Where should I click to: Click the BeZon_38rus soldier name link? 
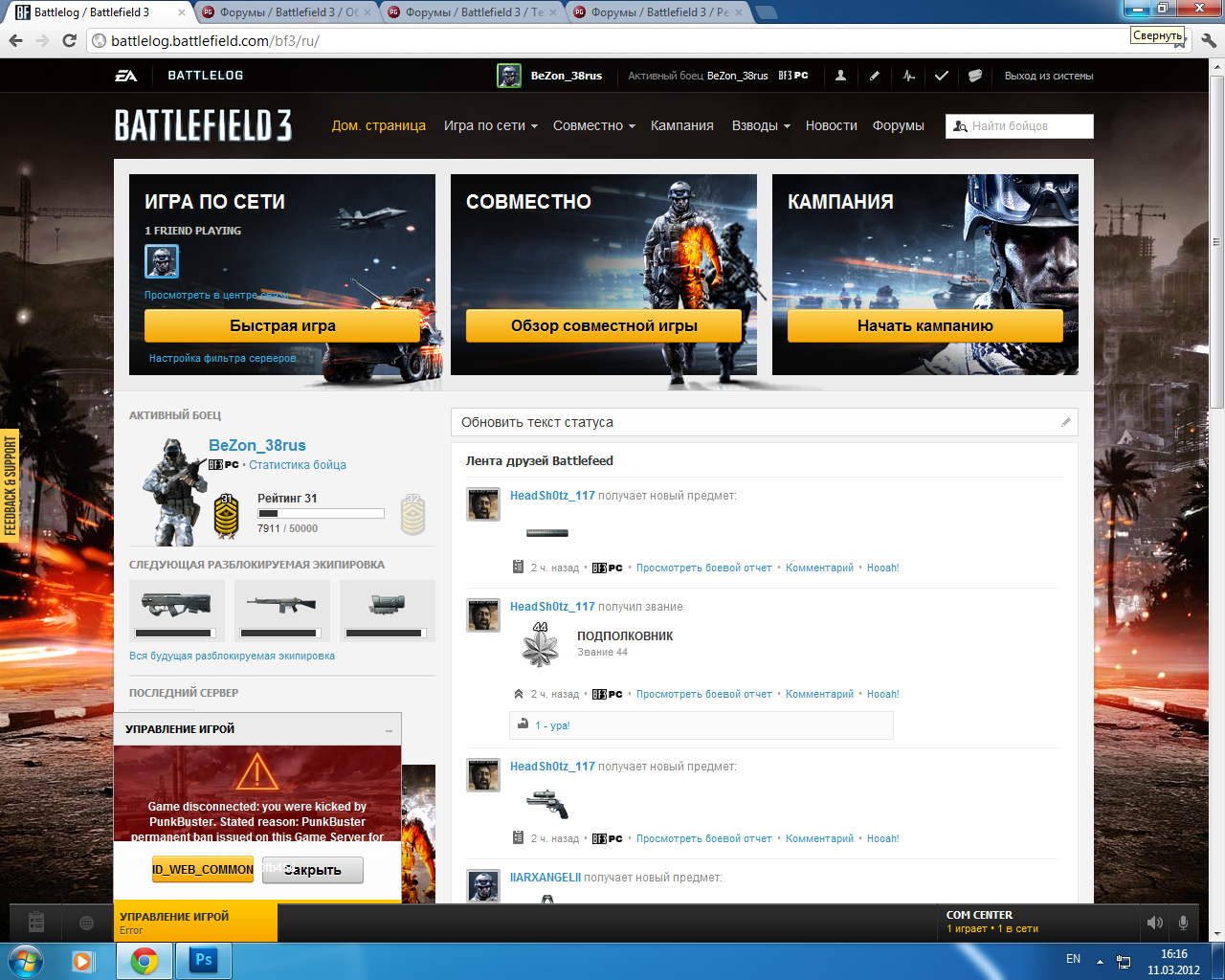(x=257, y=445)
